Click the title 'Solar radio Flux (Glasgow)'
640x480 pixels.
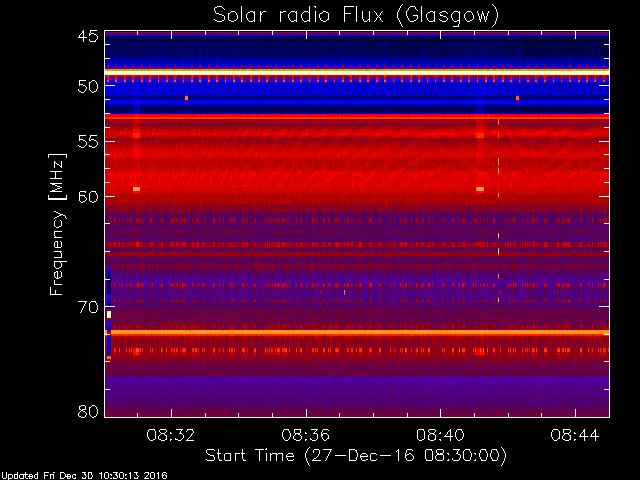tap(356, 16)
